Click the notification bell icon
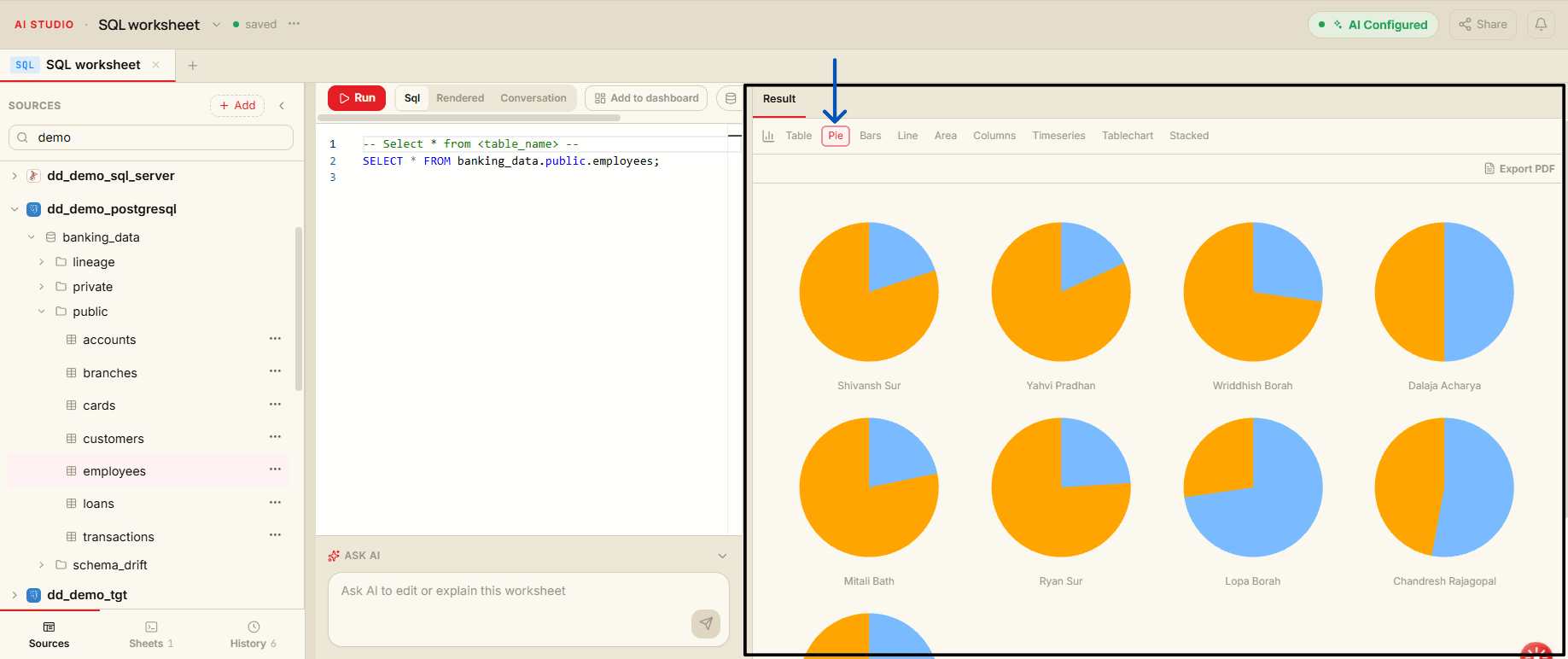Viewport: 1568px width, 659px height. (1541, 25)
